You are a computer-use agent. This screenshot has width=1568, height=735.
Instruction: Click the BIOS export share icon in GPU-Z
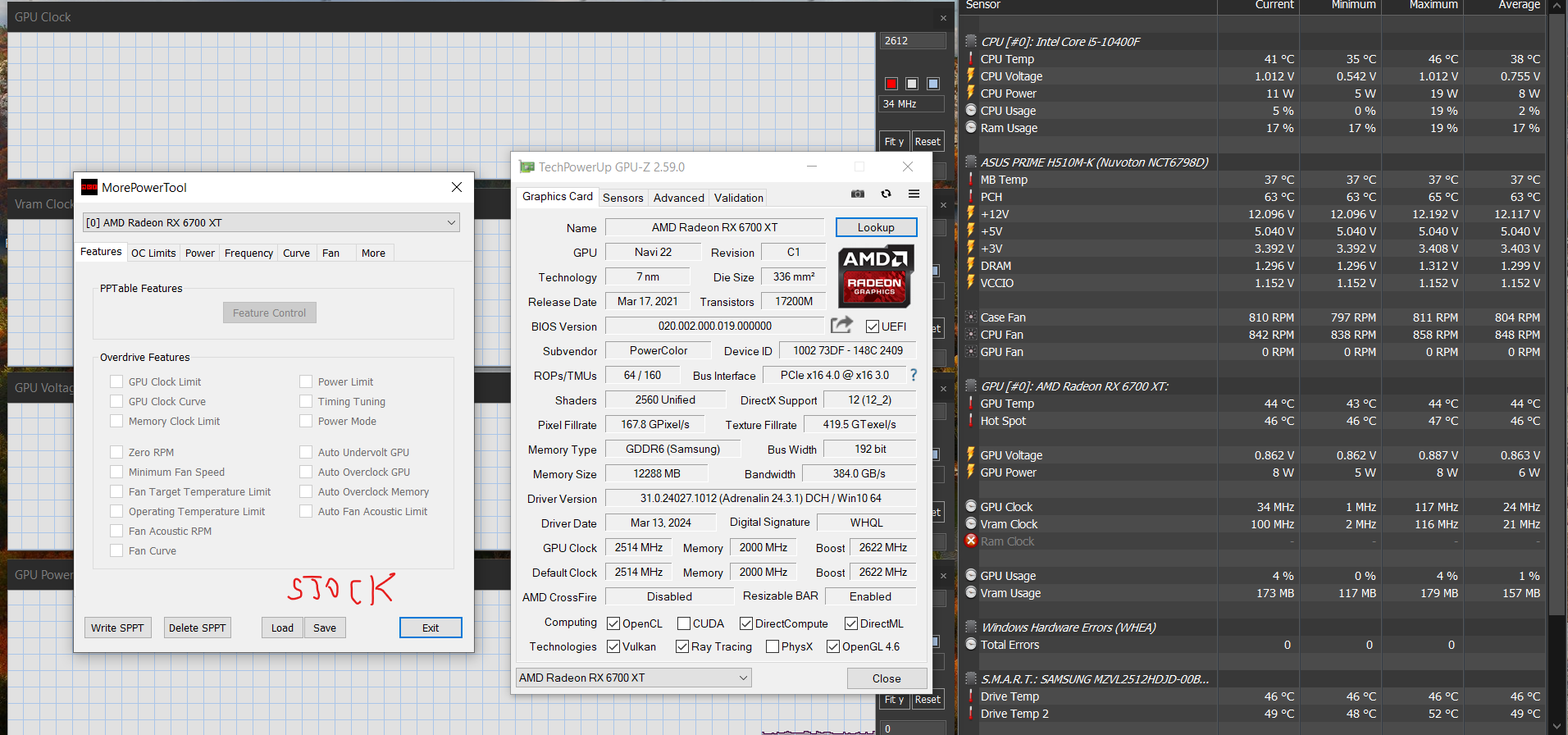(x=841, y=325)
